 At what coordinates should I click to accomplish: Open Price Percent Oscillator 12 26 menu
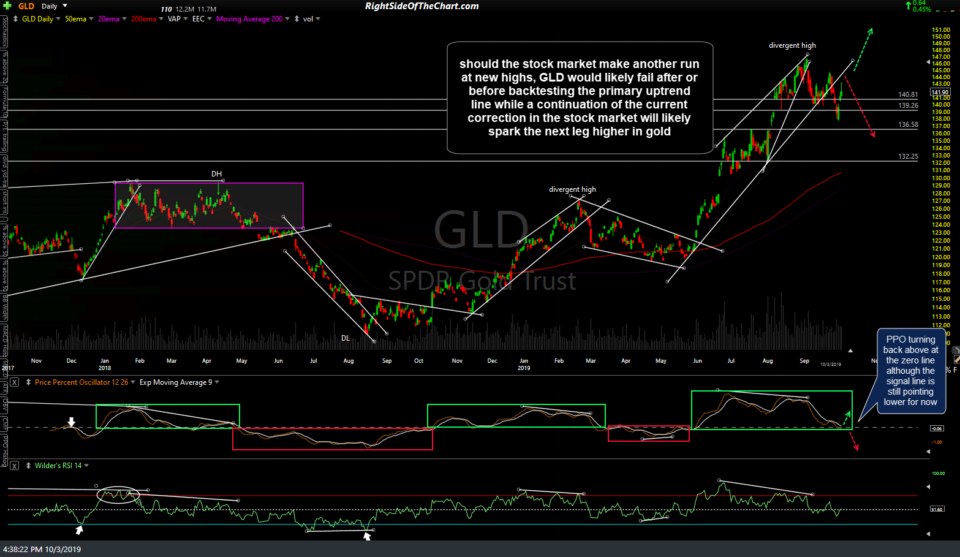tap(133, 382)
